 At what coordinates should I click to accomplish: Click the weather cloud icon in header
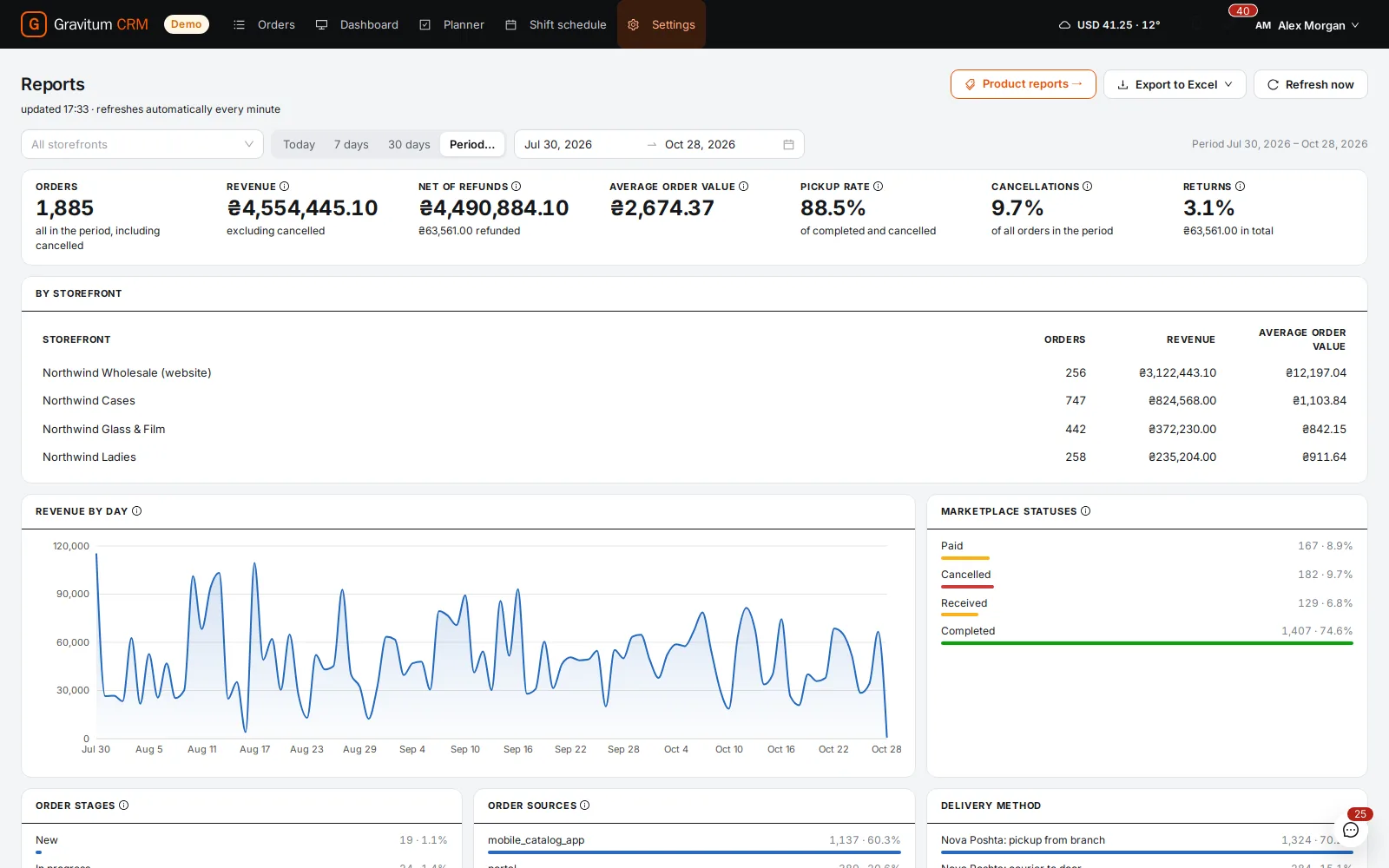[1064, 25]
